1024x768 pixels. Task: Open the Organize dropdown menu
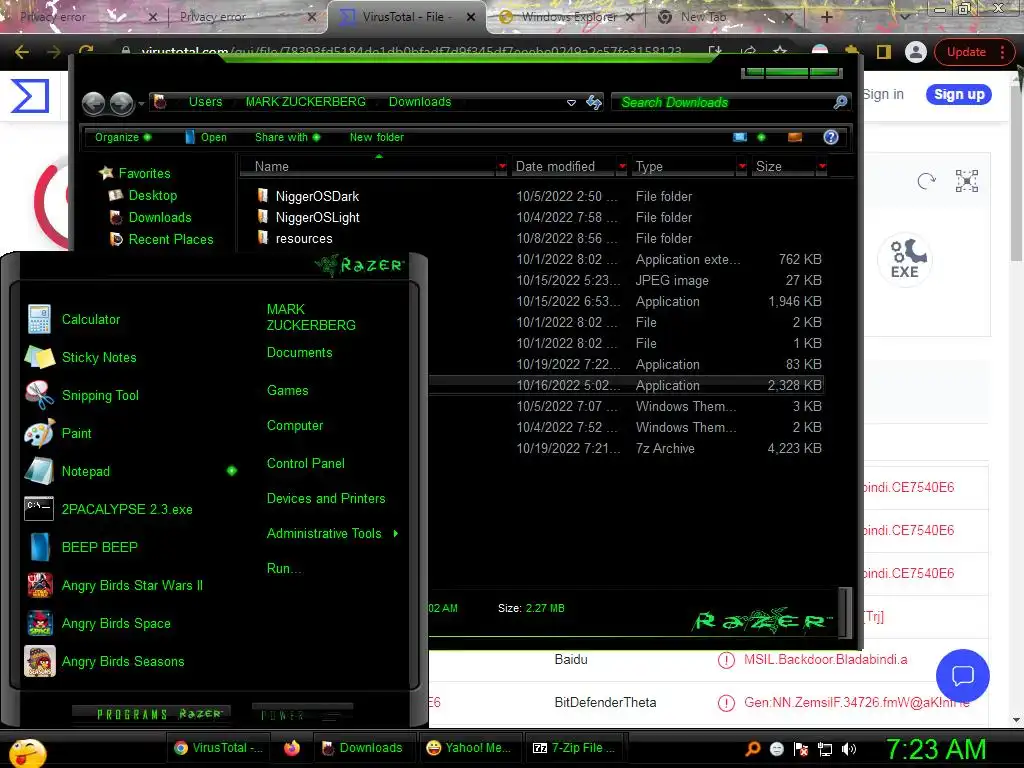coord(123,137)
